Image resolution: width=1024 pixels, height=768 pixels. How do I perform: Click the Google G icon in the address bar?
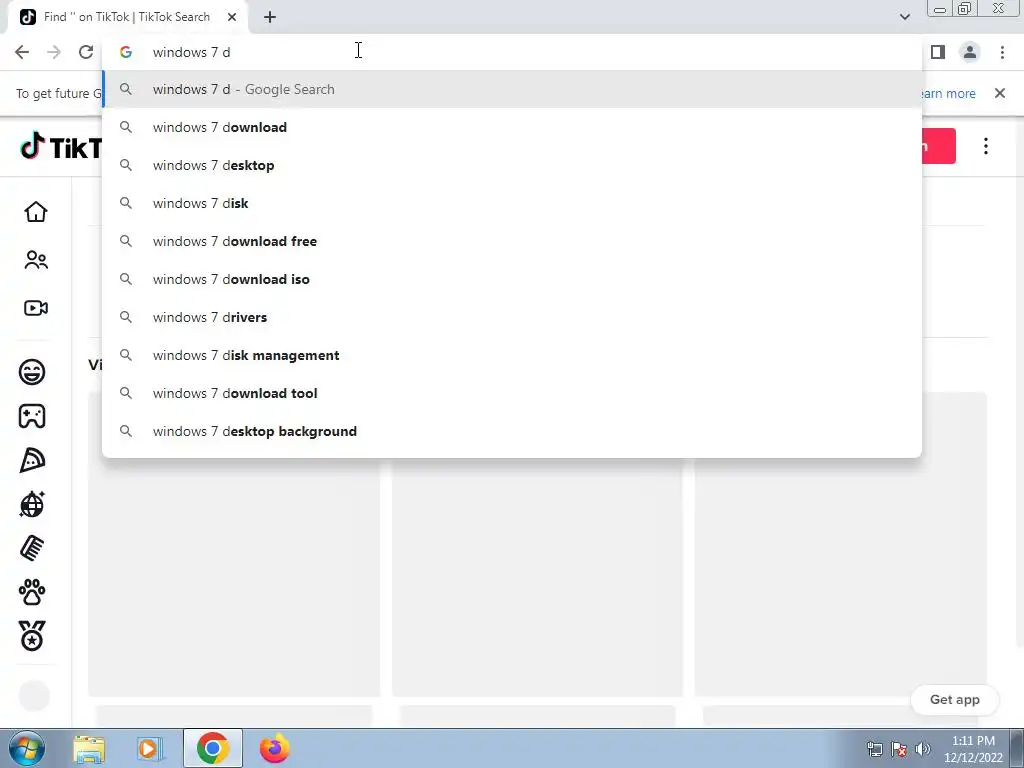click(x=126, y=52)
